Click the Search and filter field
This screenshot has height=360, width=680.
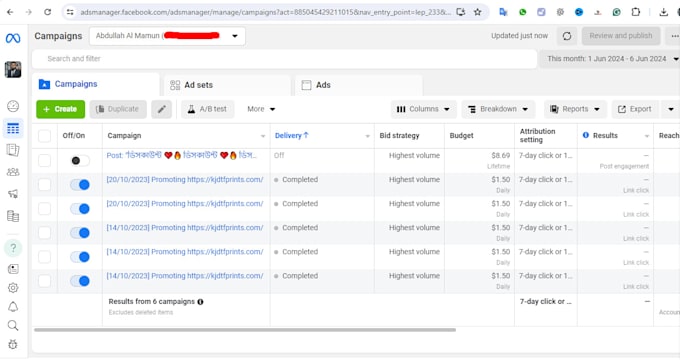coord(284,59)
